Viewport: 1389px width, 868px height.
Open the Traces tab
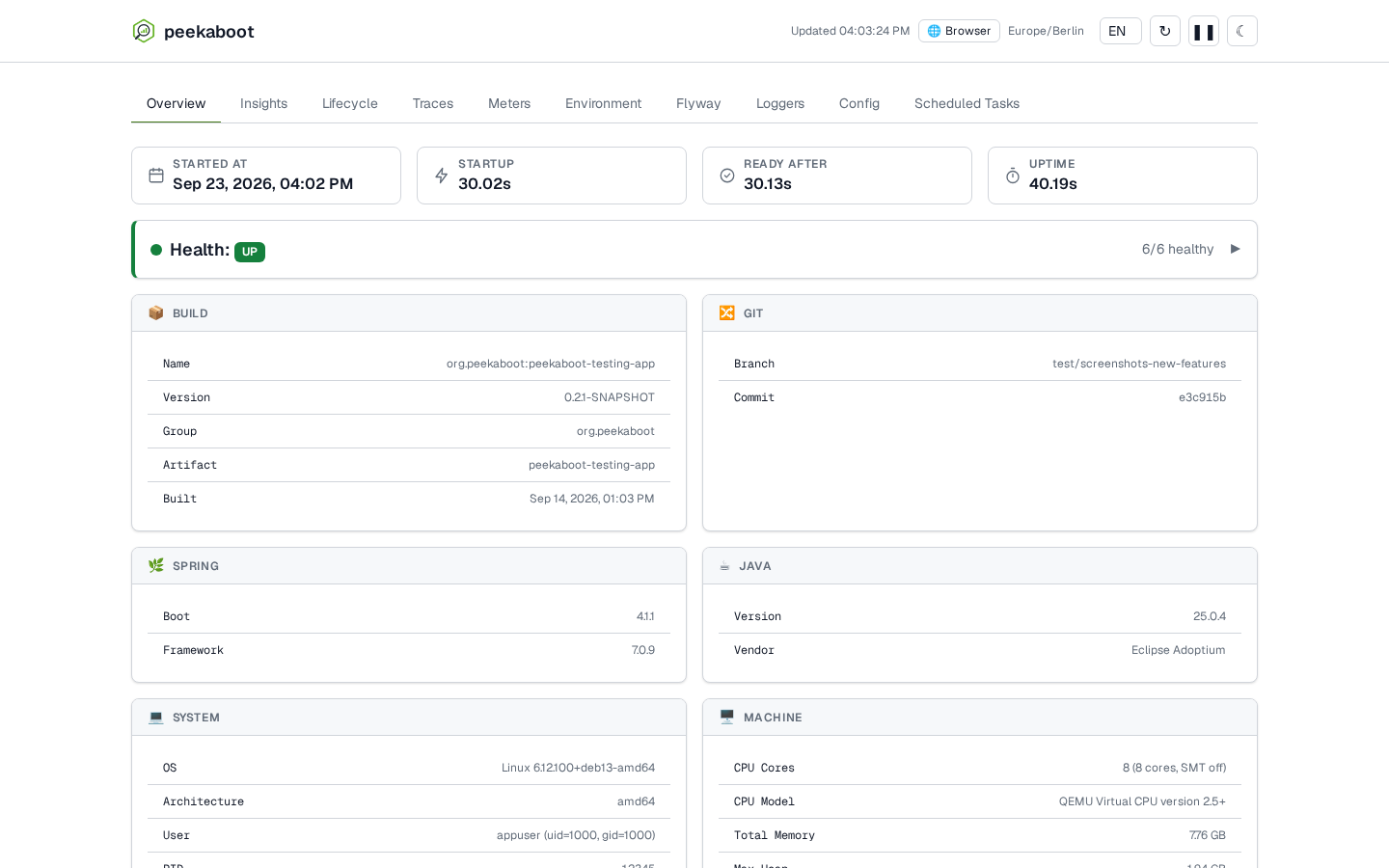coord(433,103)
